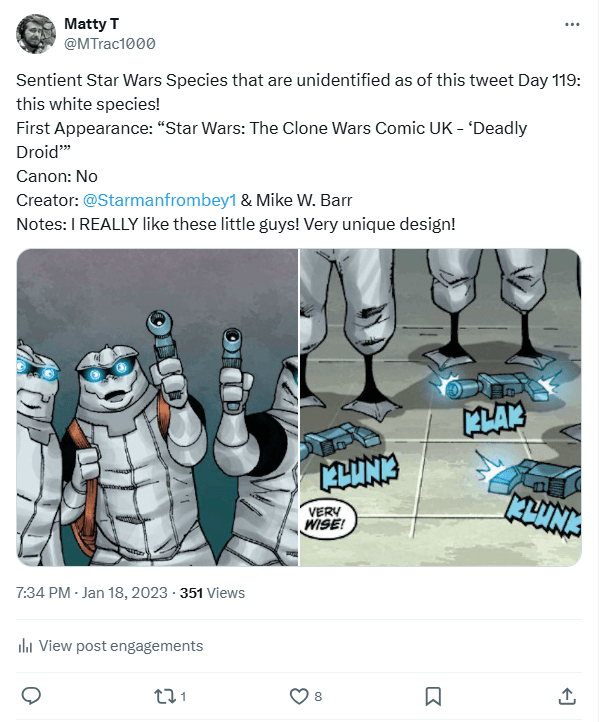
Task: Click the reply speech bubble icon
Action: (x=31, y=695)
